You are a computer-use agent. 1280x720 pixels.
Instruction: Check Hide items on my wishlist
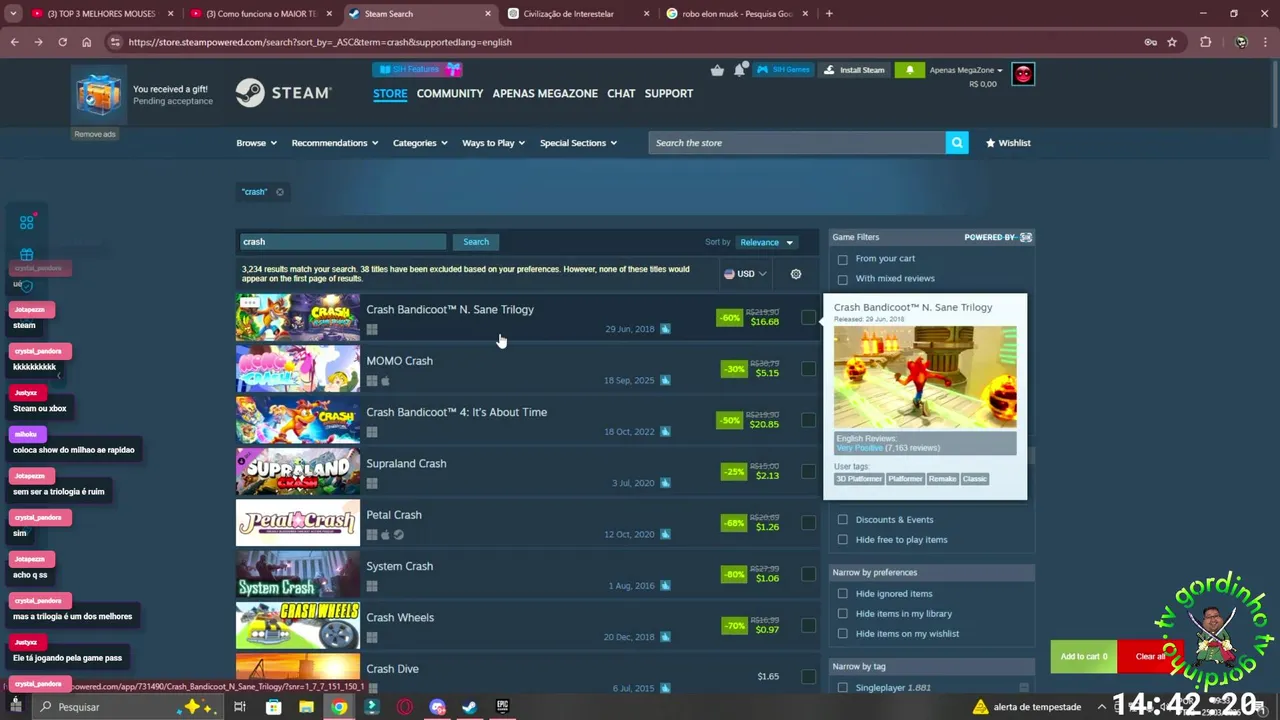[842, 634]
